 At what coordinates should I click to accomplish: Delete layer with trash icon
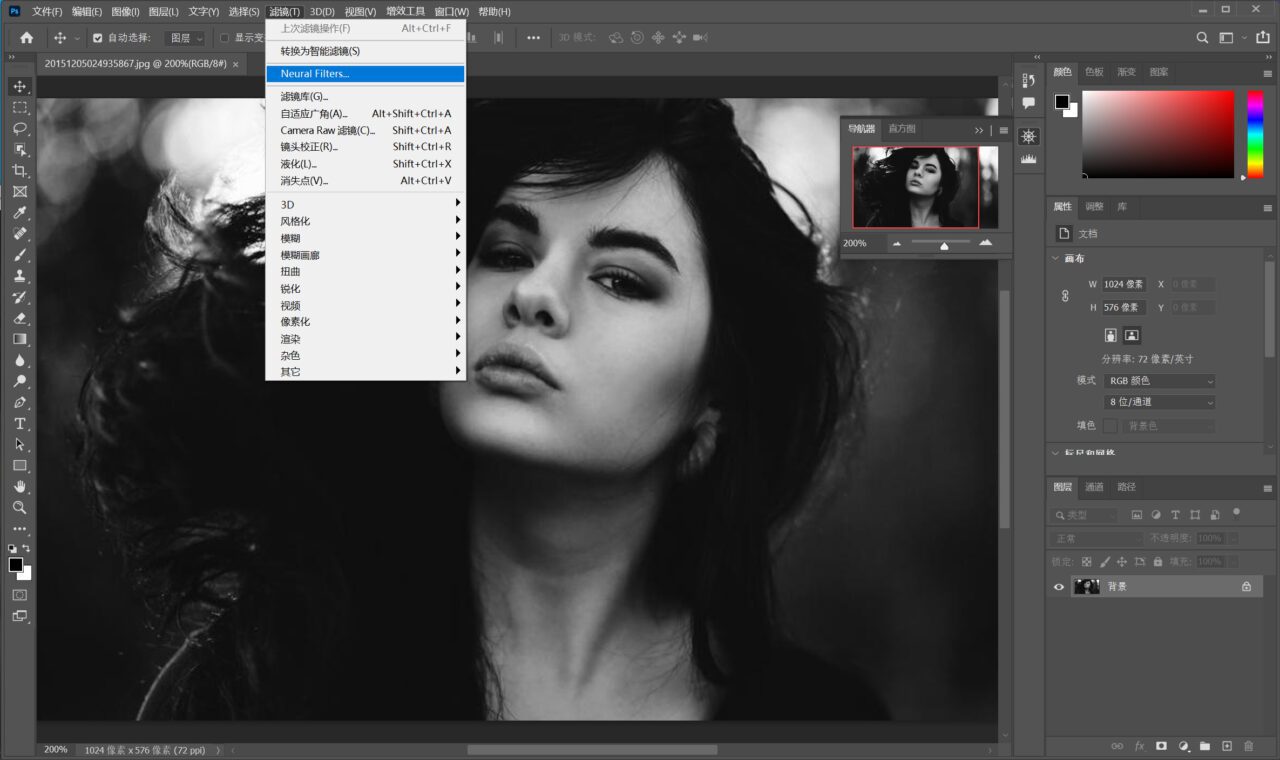point(1248,746)
